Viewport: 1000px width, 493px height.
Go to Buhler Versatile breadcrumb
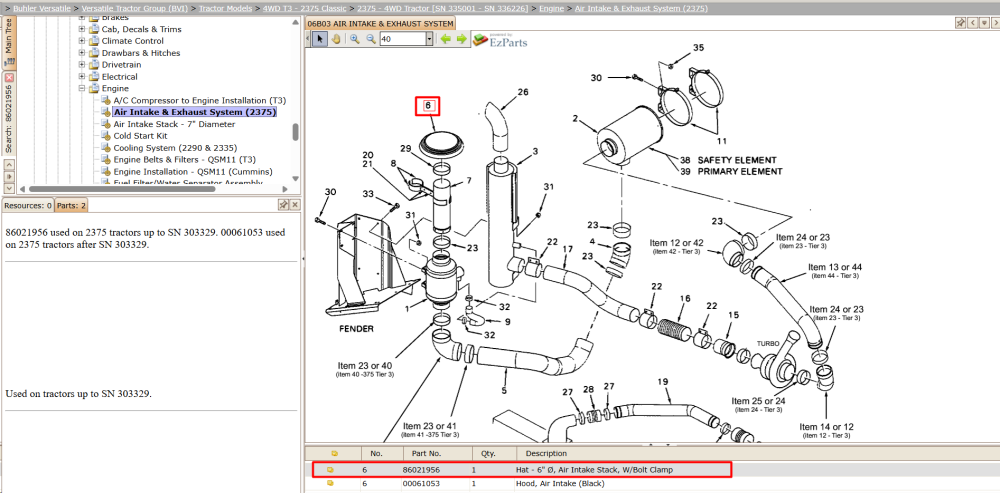(43, 8)
